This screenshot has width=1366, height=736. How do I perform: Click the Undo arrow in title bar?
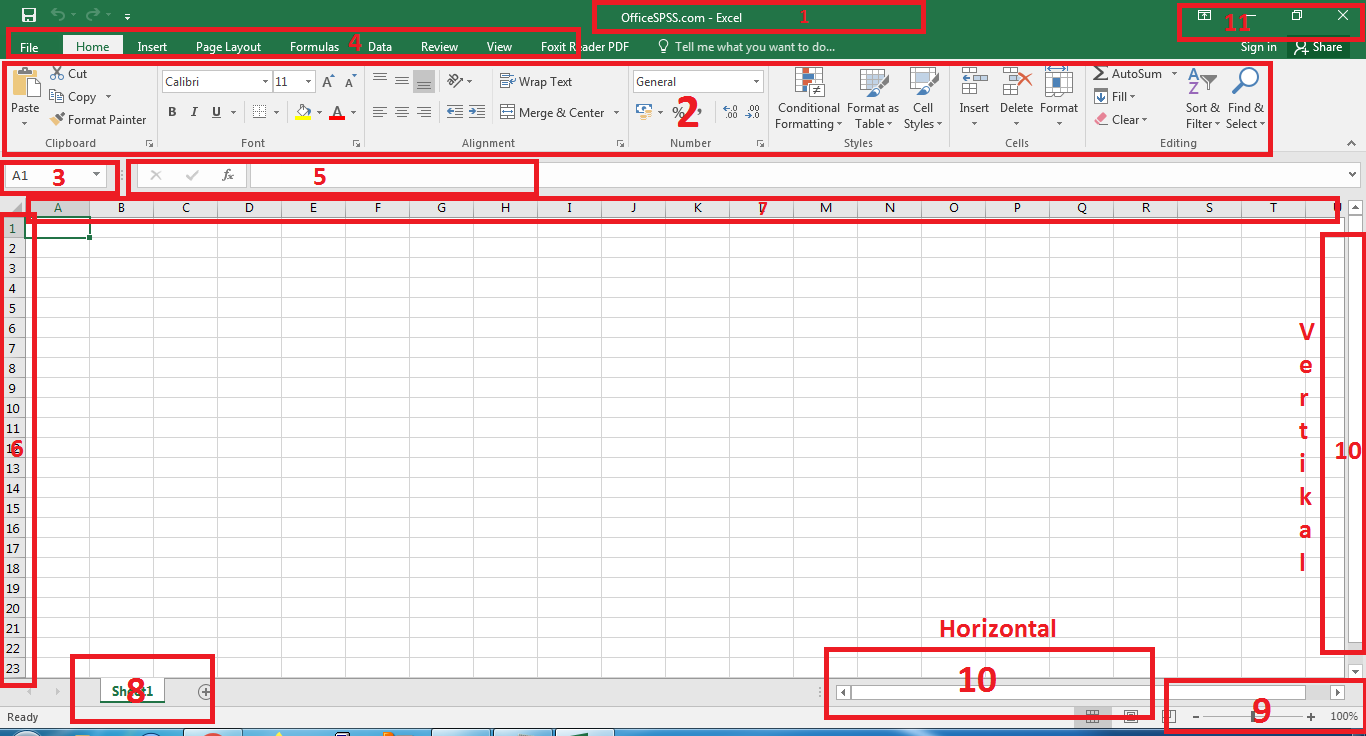[x=58, y=15]
